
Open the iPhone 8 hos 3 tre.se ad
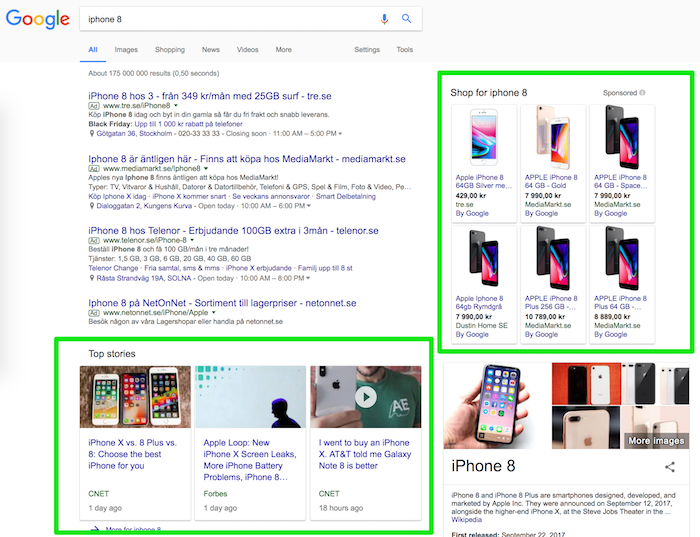pos(210,96)
